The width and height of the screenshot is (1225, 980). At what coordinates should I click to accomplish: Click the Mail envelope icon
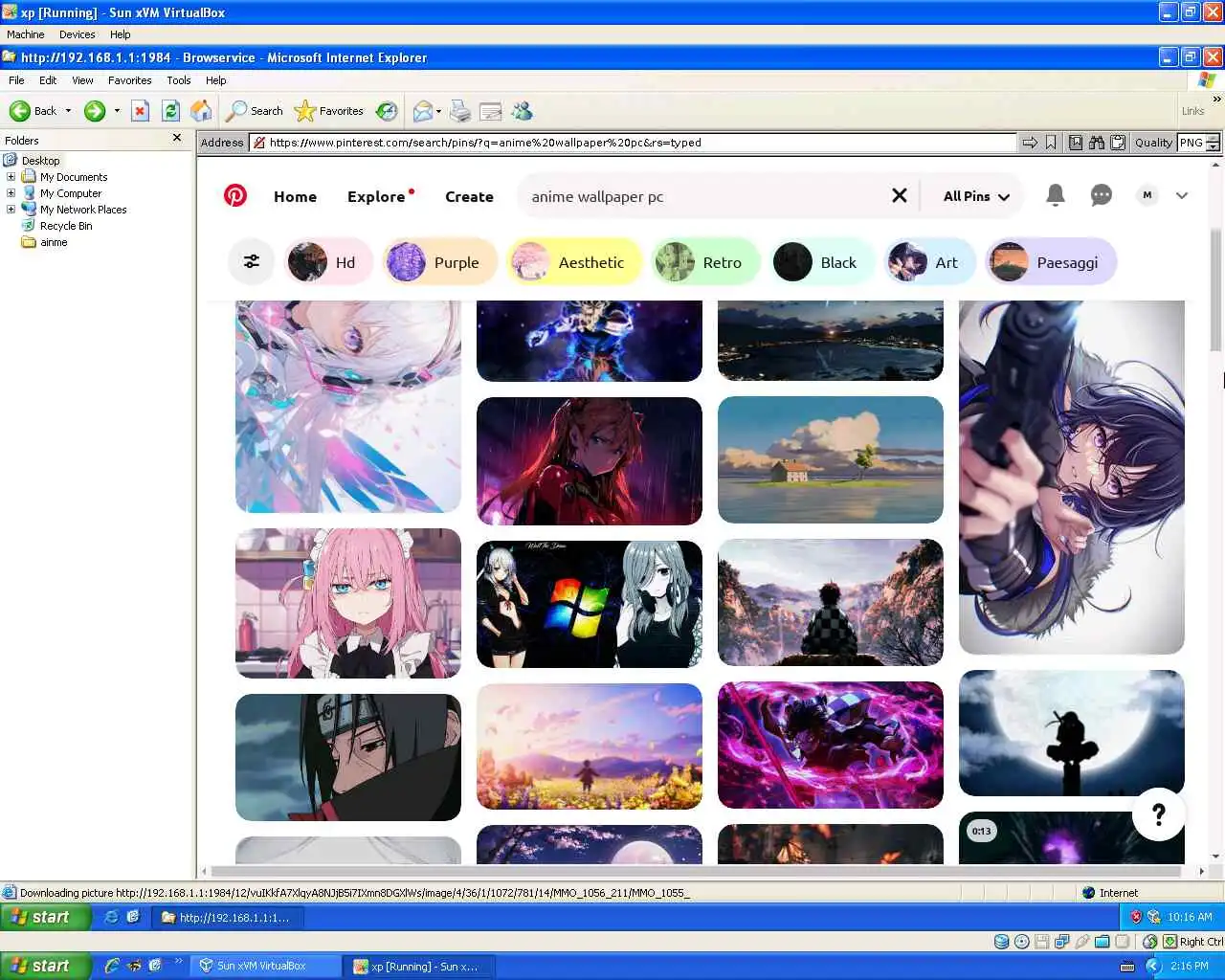click(423, 111)
